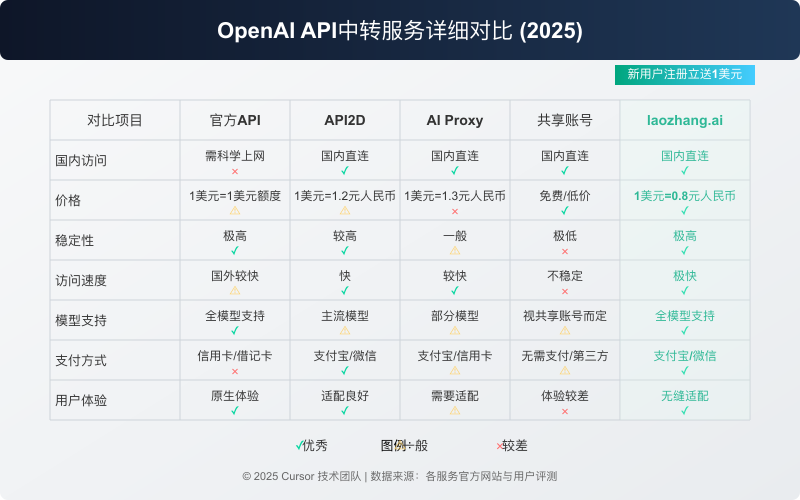Image resolution: width=800 pixels, height=500 pixels.
Task: Click the warning icon under 需要适配
Action: (455, 411)
